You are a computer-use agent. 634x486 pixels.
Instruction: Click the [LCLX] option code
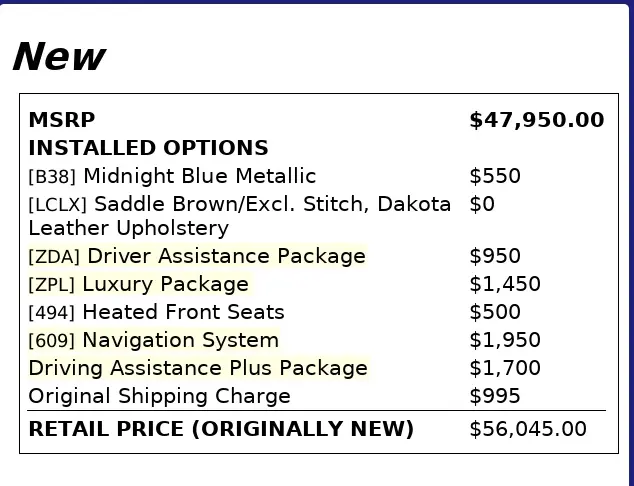click(x=57, y=205)
